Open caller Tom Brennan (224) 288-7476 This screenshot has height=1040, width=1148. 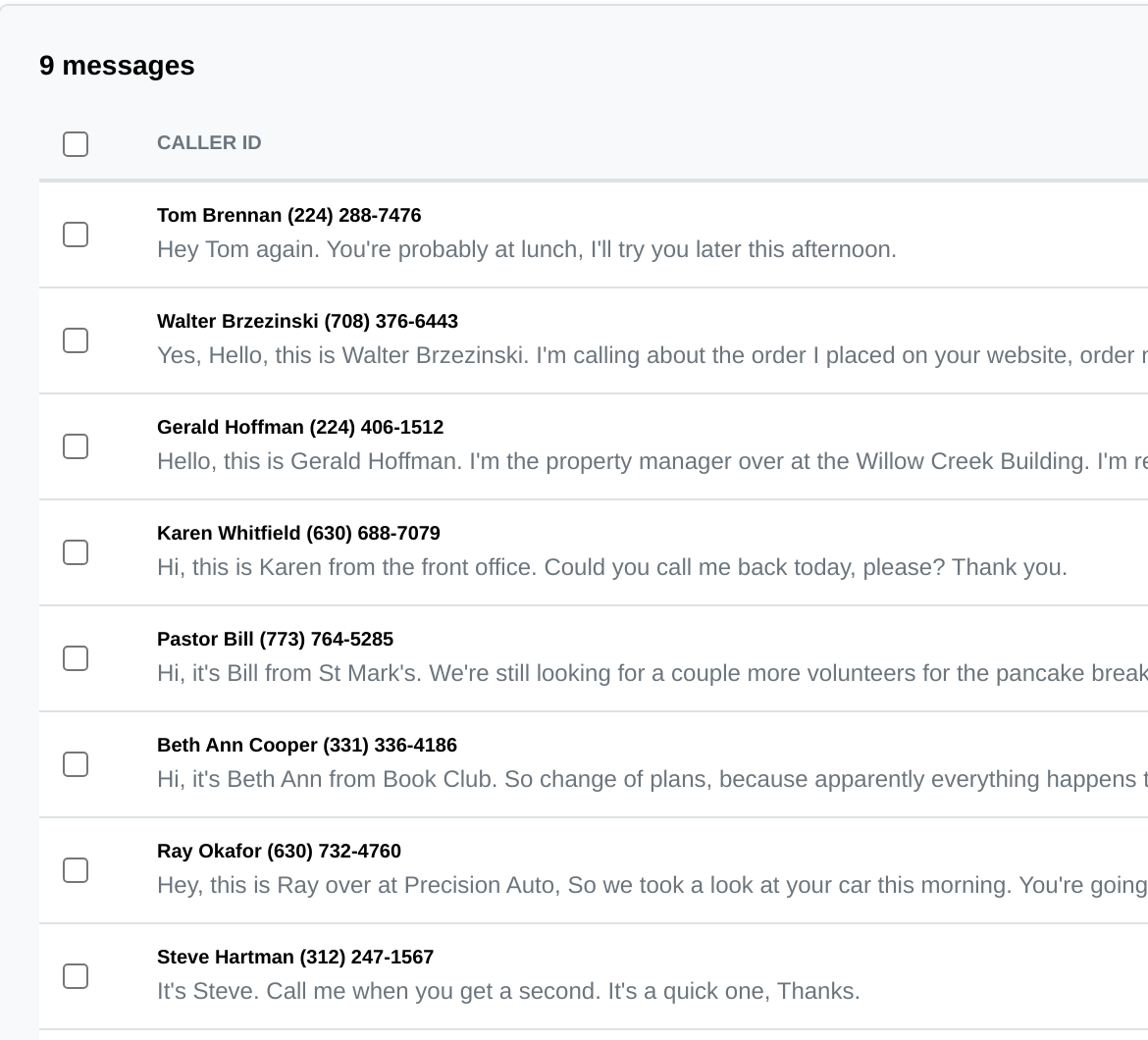289,215
